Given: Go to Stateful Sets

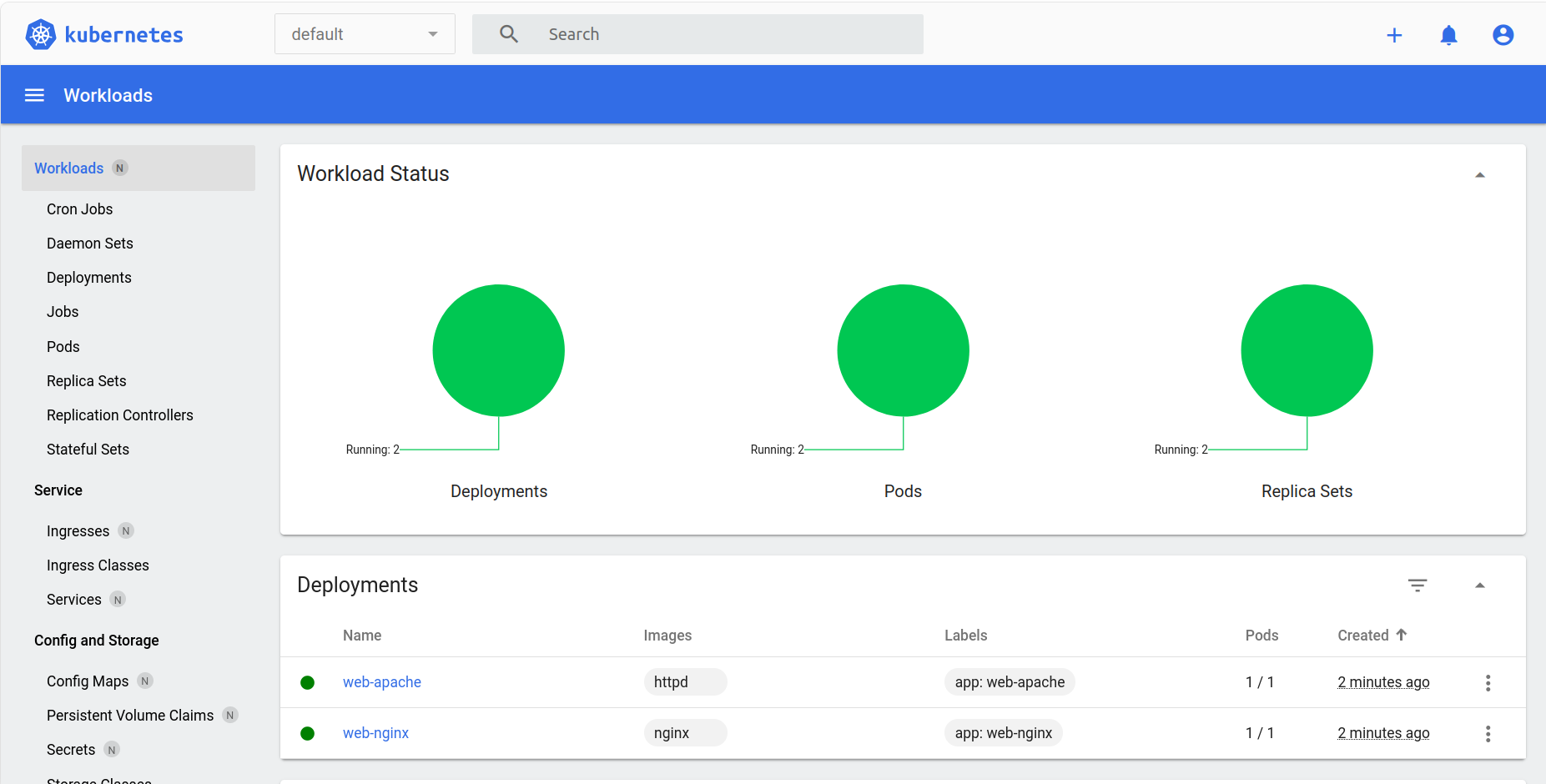Looking at the screenshot, I should tap(88, 450).
